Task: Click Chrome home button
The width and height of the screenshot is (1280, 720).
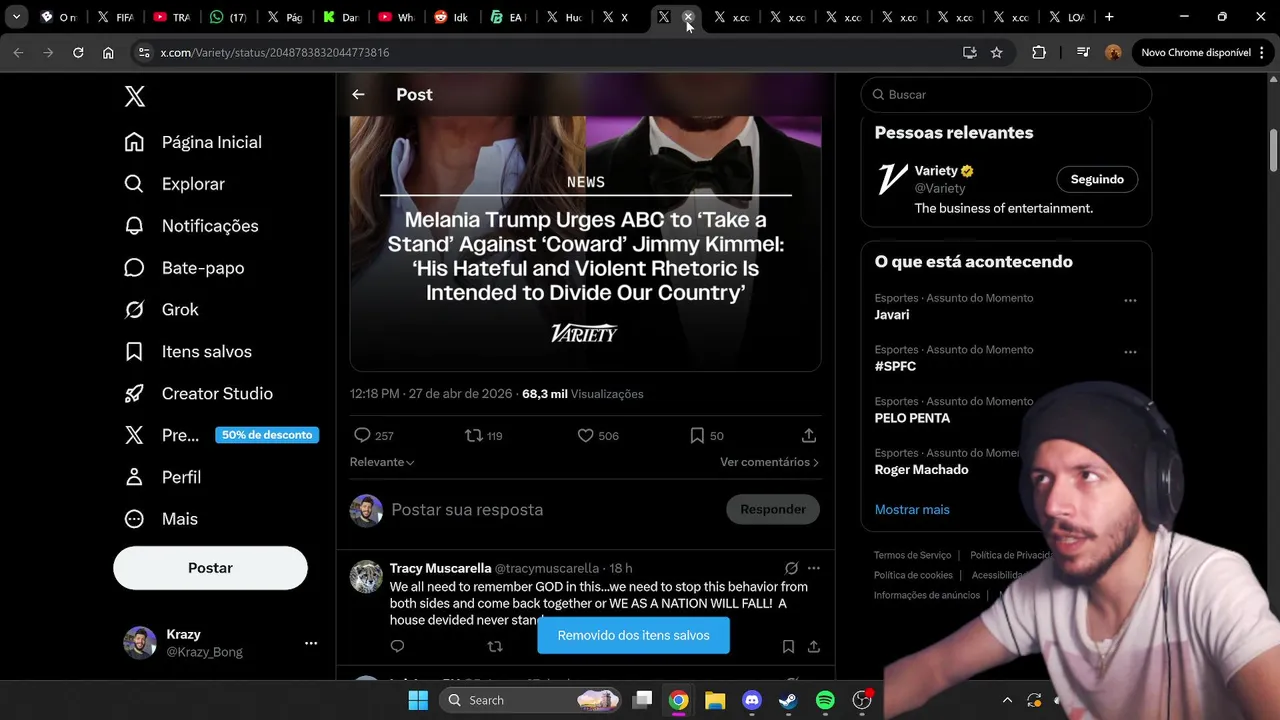Action: [x=108, y=52]
